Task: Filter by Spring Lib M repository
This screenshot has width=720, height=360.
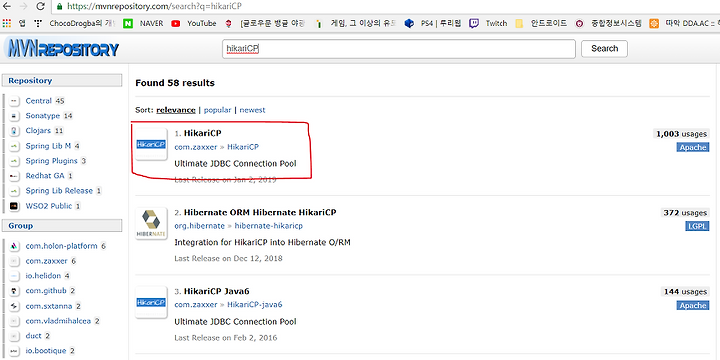Action: coord(48,146)
